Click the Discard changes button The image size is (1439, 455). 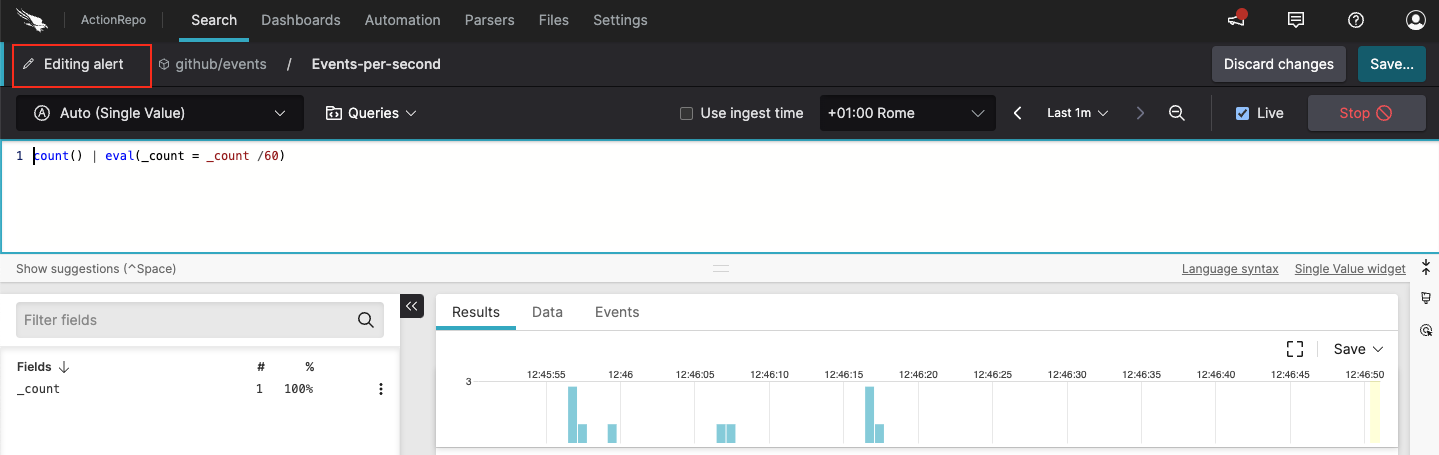pos(1278,64)
